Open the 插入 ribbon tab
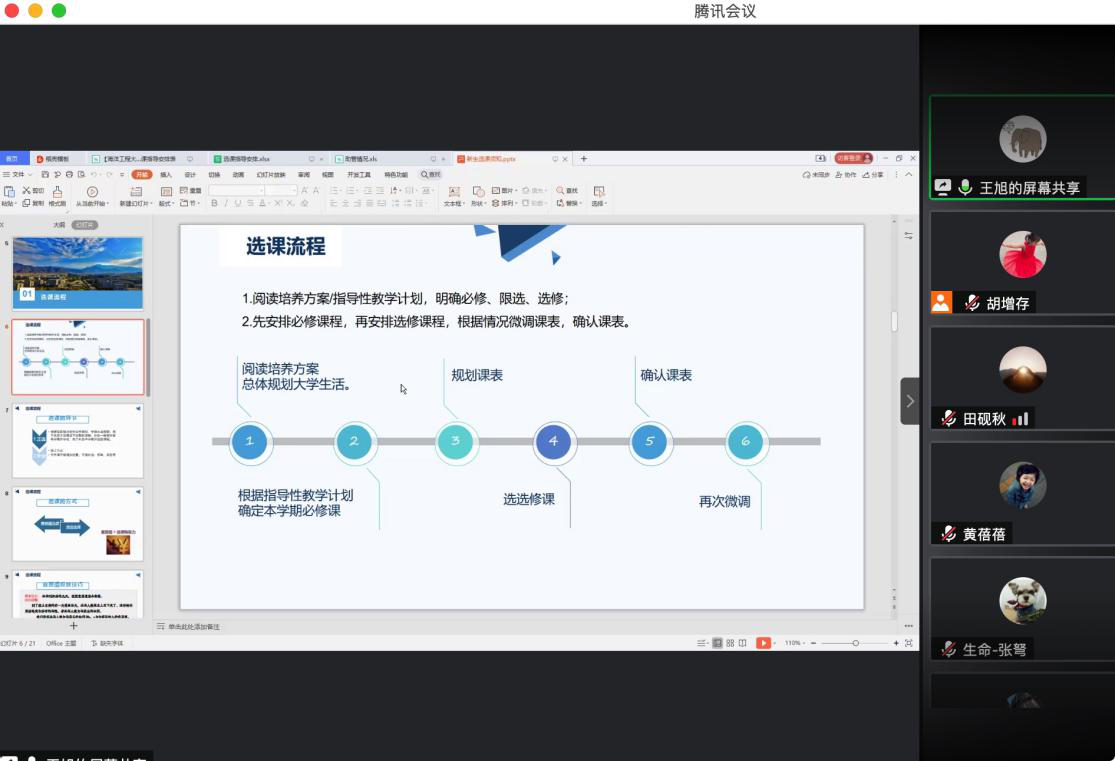Viewport: 1115px width, 761px height. point(166,174)
